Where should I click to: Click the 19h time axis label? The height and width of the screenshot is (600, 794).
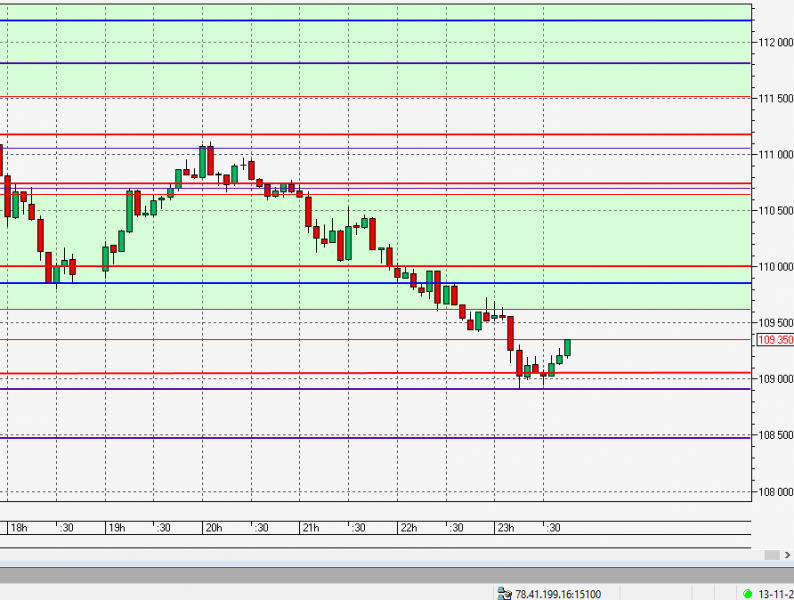click(x=116, y=528)
